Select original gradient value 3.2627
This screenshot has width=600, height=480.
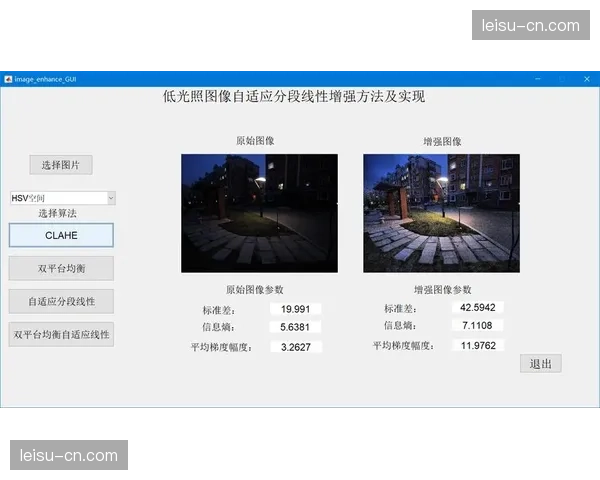coord(296,347)
